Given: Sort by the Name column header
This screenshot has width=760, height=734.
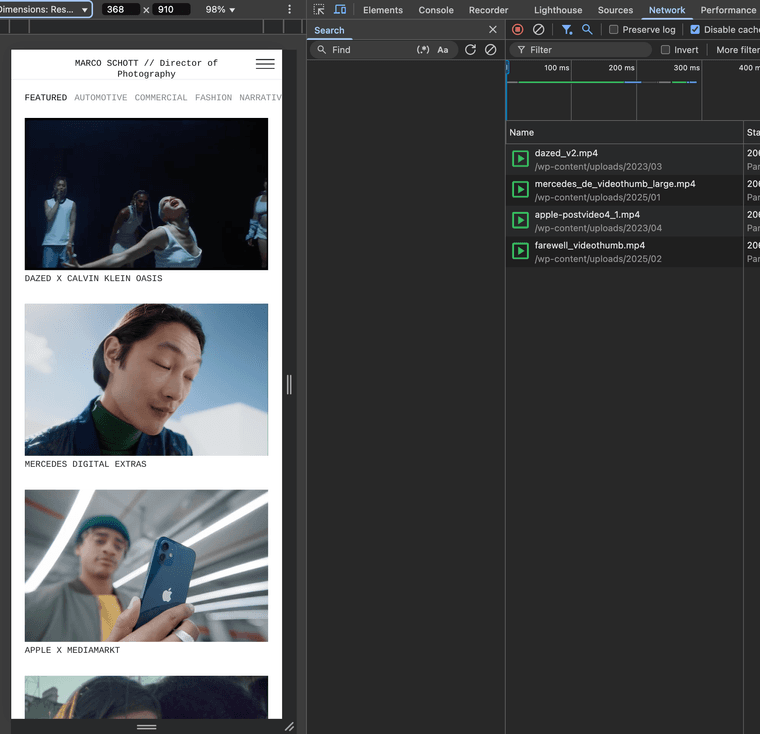Looking at the screenshot, I should tap(624, 132).
